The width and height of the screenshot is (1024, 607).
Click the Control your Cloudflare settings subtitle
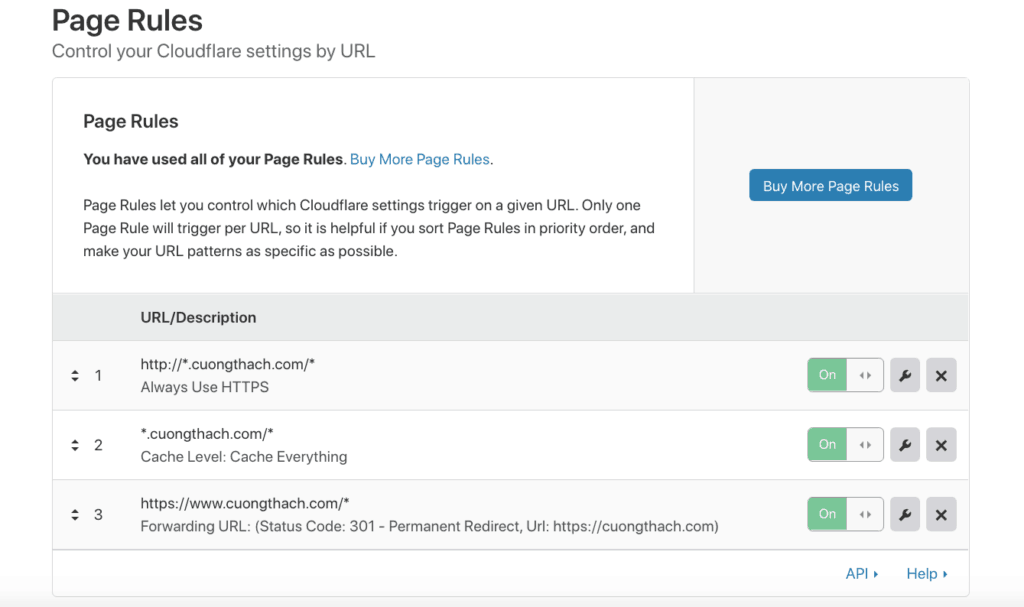tap(214, 51)
